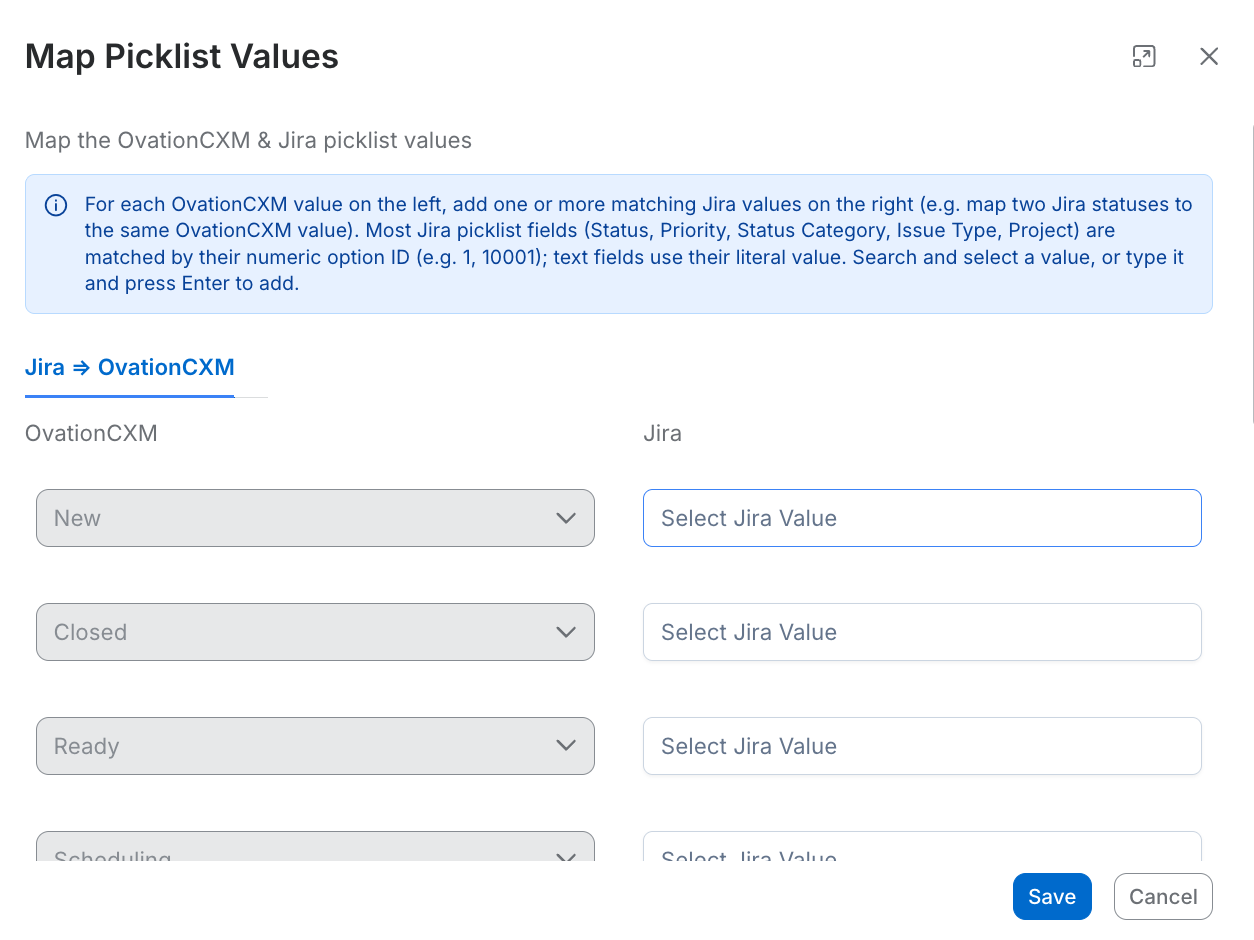Focus the Jira value field for Ready
This screenshot has height=940, width=1254.
(922, 746)
